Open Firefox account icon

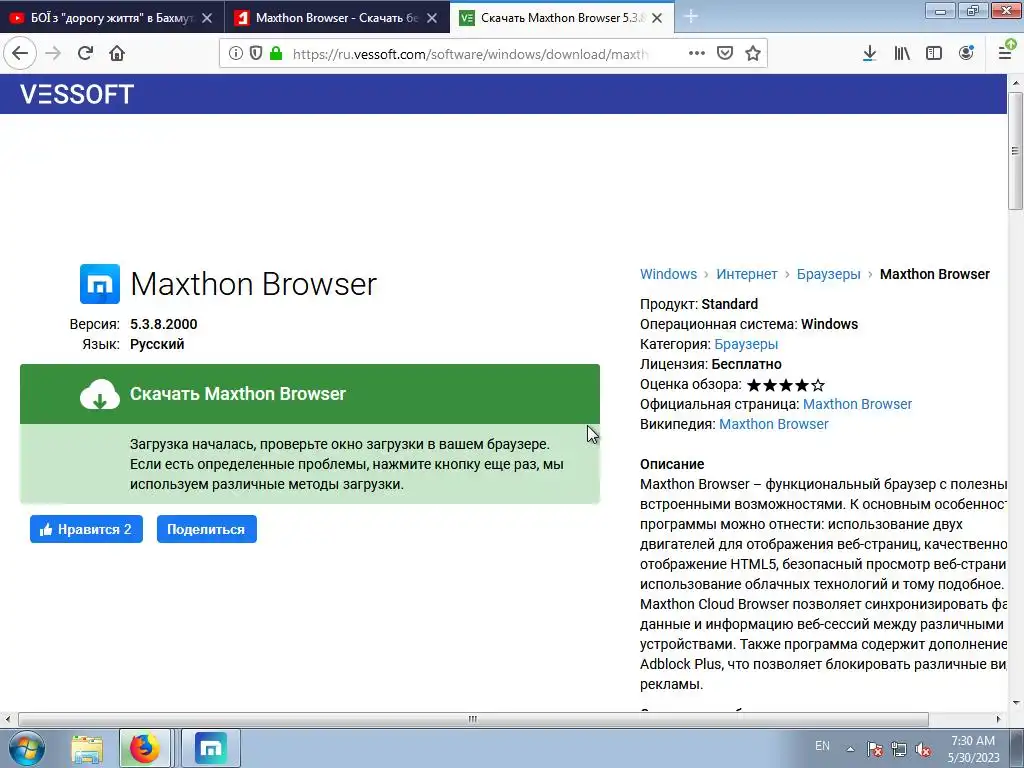967,54
